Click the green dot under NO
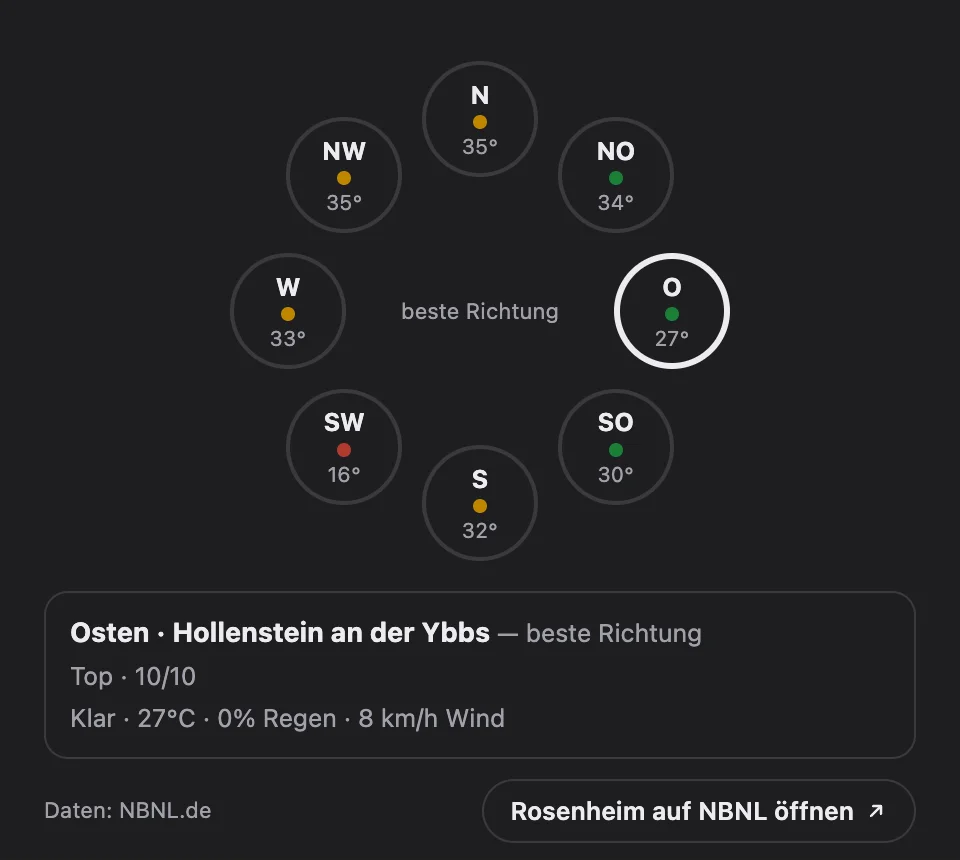 pos(616,178)
